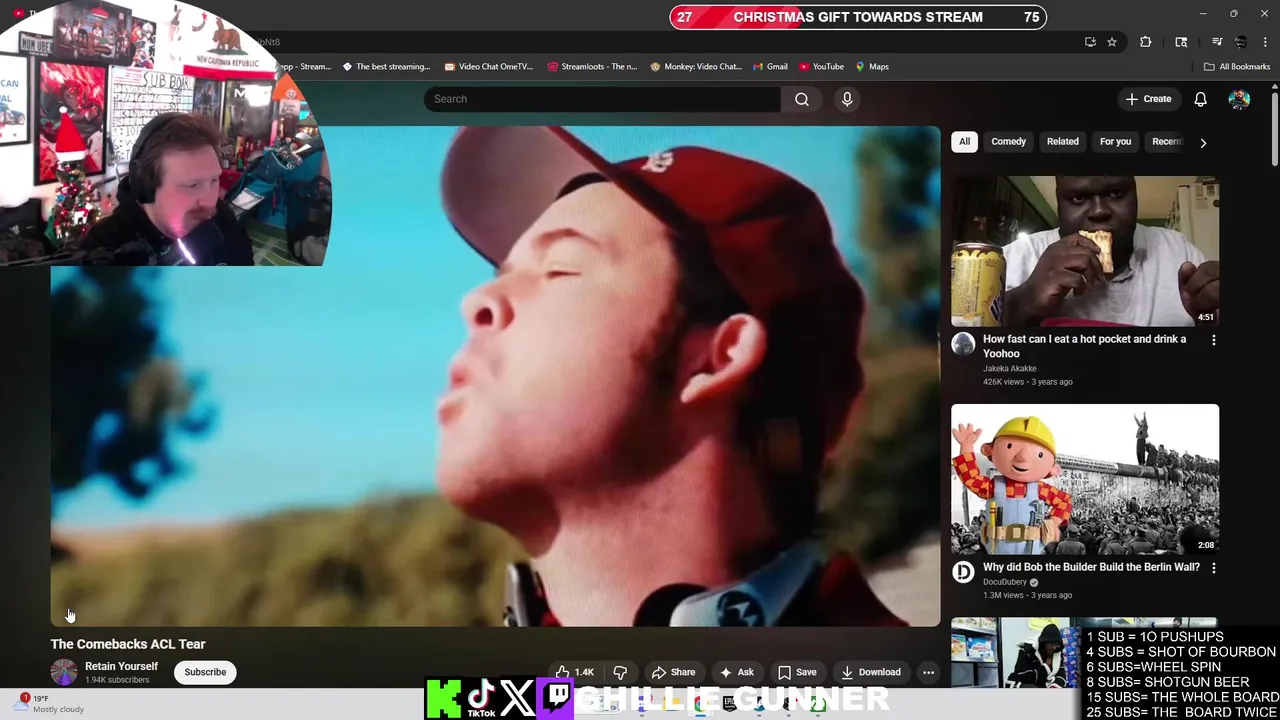Image resolution: width=1280 pixels, height=720 pixels.
Task: Open the Monkey: Video Chat bookmark
Action: 696,67
